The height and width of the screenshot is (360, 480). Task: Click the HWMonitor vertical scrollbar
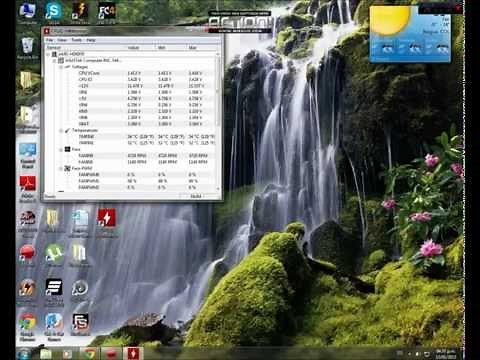pos(218,122)
